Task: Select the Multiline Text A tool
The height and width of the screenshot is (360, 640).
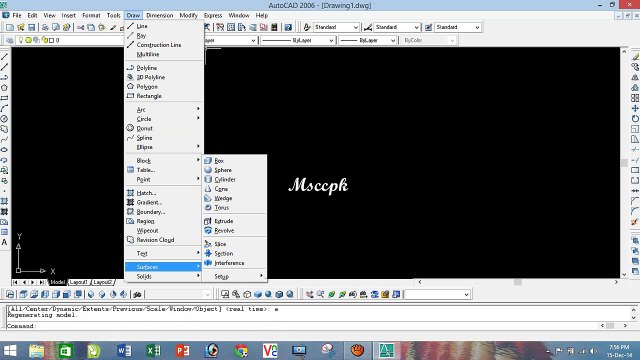Action: [4, 242]
